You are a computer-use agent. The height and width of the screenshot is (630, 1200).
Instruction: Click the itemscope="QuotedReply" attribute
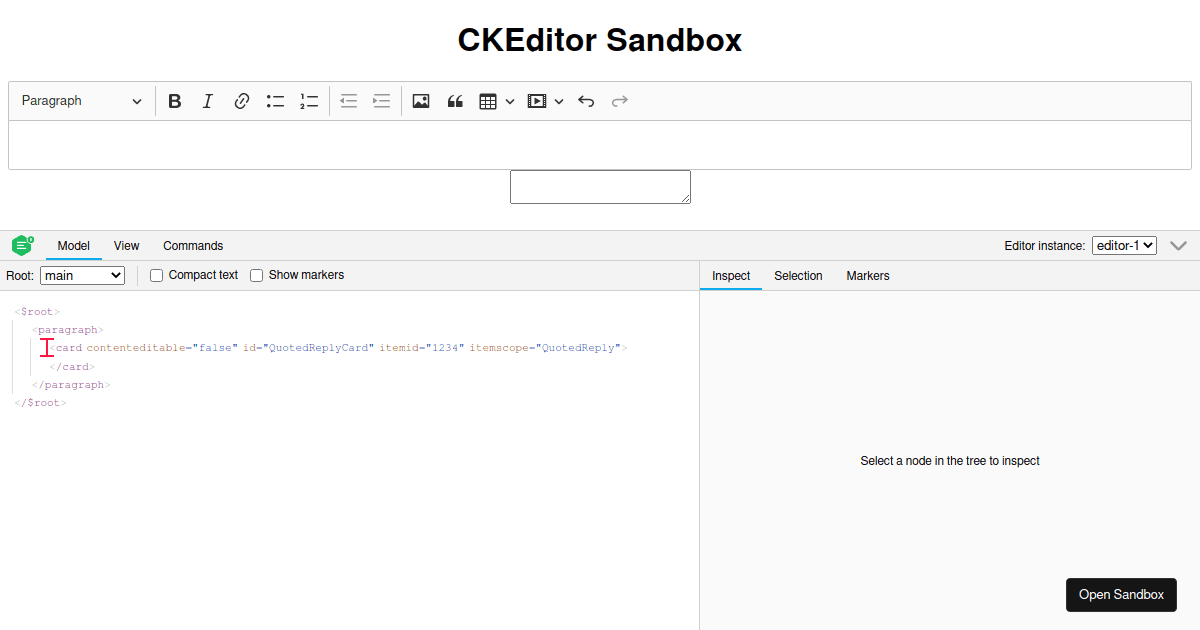(545, 348)
